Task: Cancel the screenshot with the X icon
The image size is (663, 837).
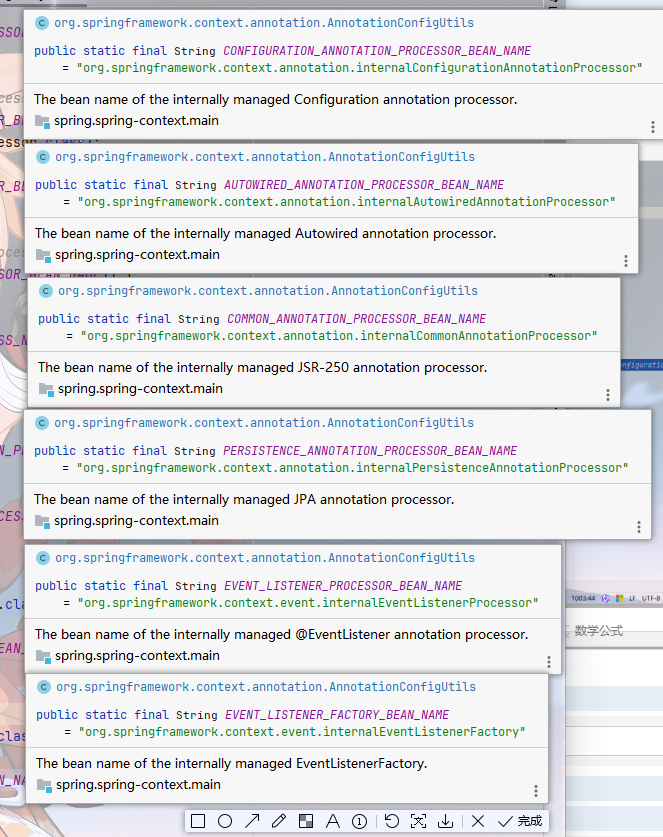Action: (478, 821)
